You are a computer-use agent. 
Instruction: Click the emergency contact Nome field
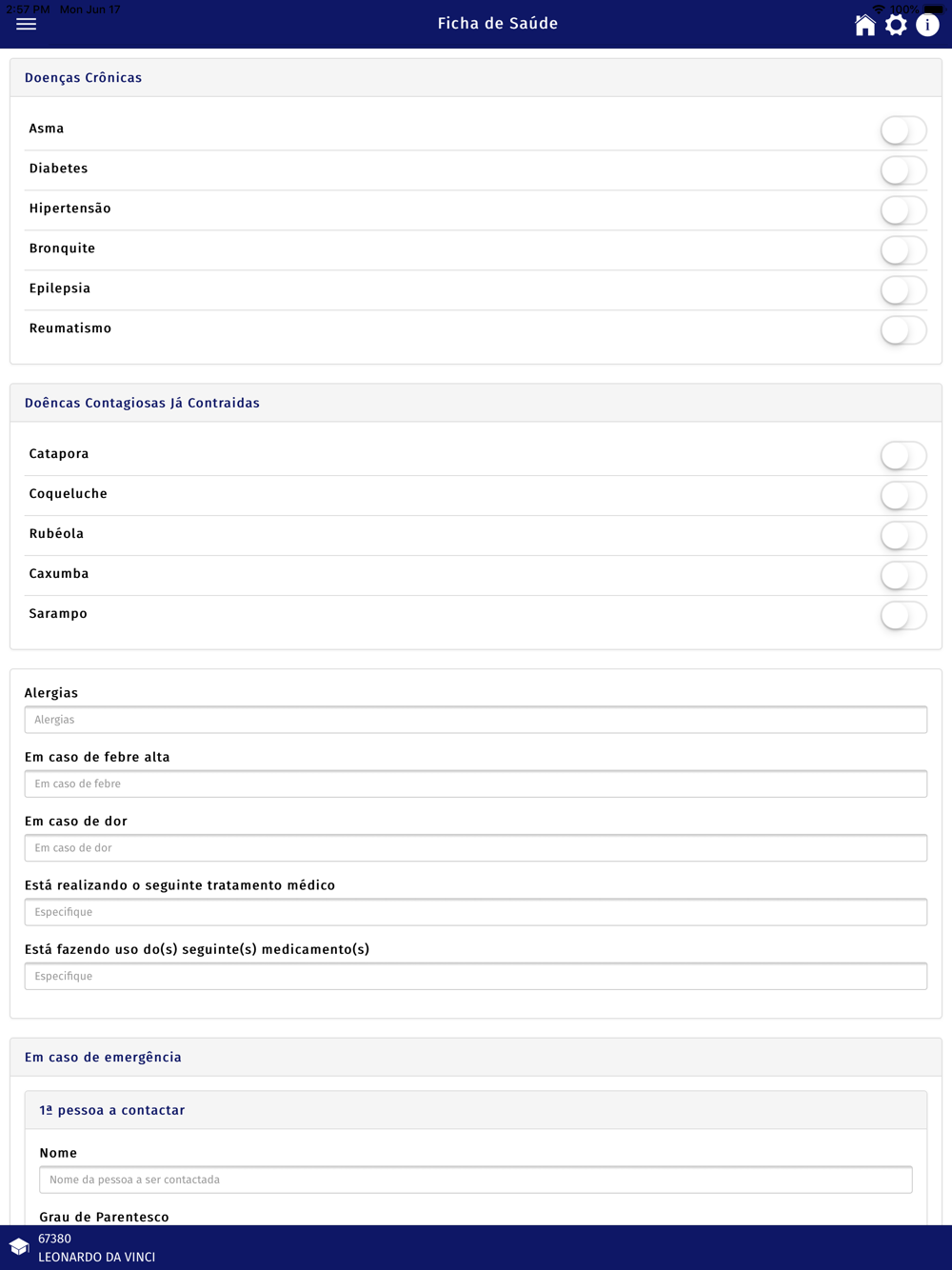(x=476, y=1180)
